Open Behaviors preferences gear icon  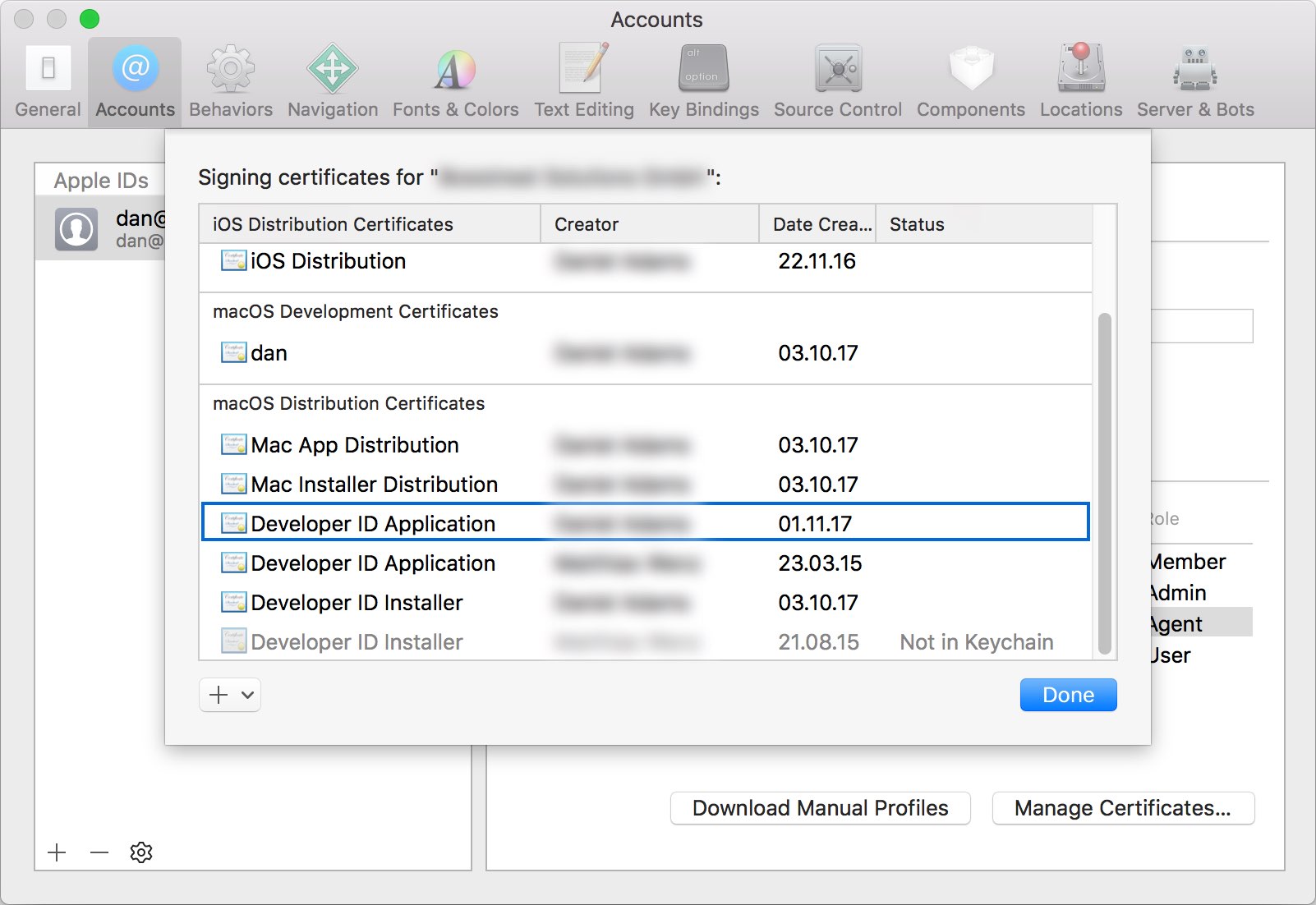(230, 69)
